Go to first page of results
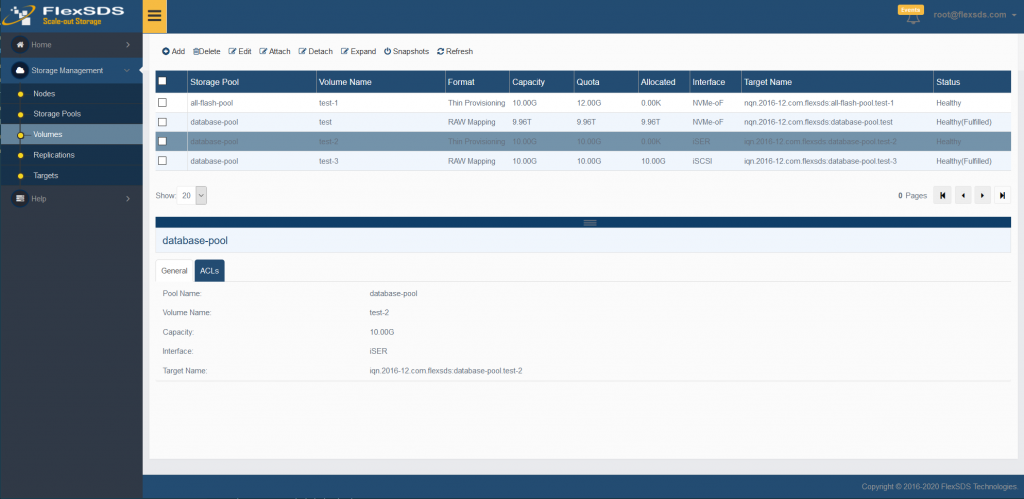This screenshot has width=1024, height=499. (942, 195)
